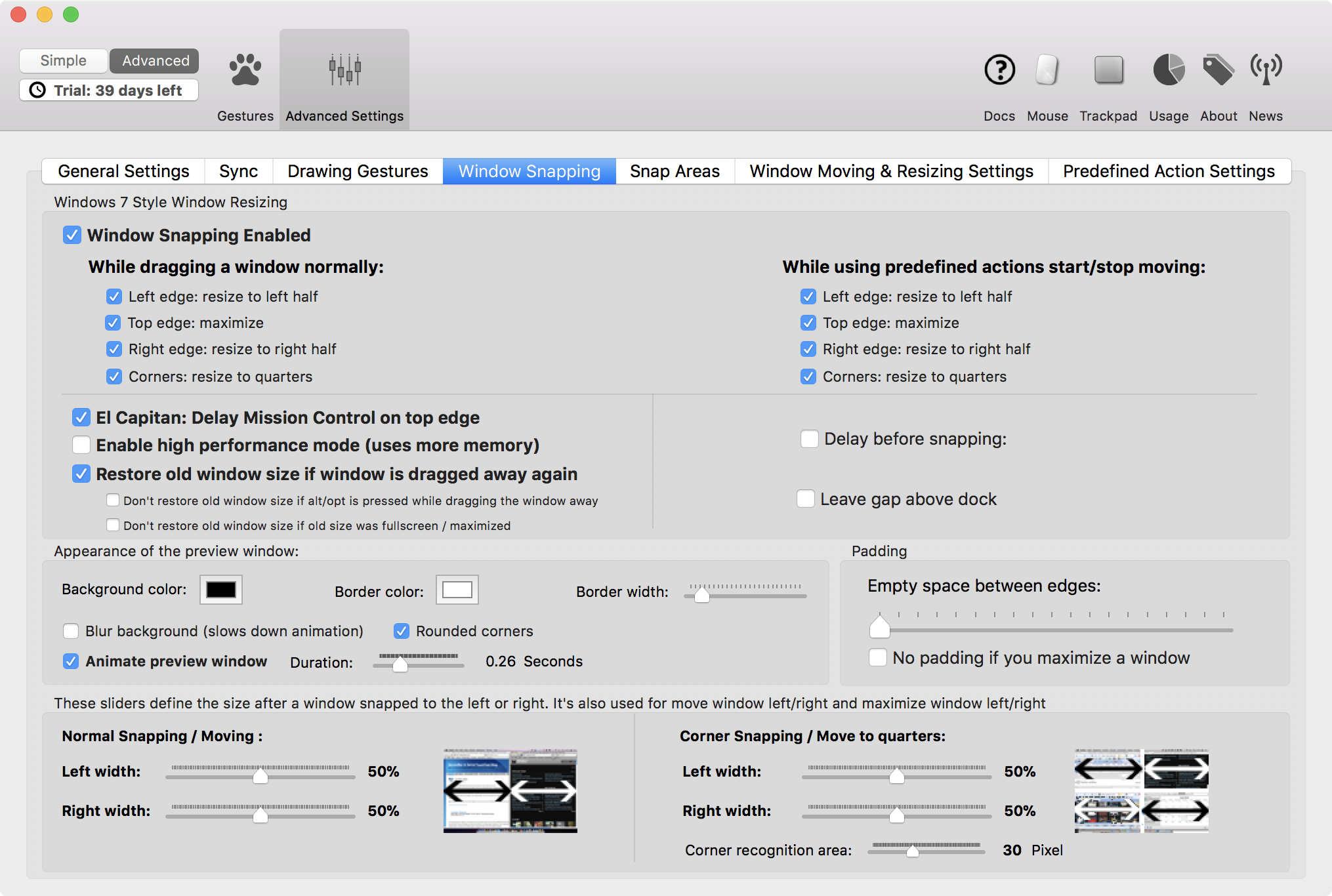This screenshot has width=1332, height=896.
Task: Disable Window Snapping Enabled checkbox
Action: [x=72, y=235]
